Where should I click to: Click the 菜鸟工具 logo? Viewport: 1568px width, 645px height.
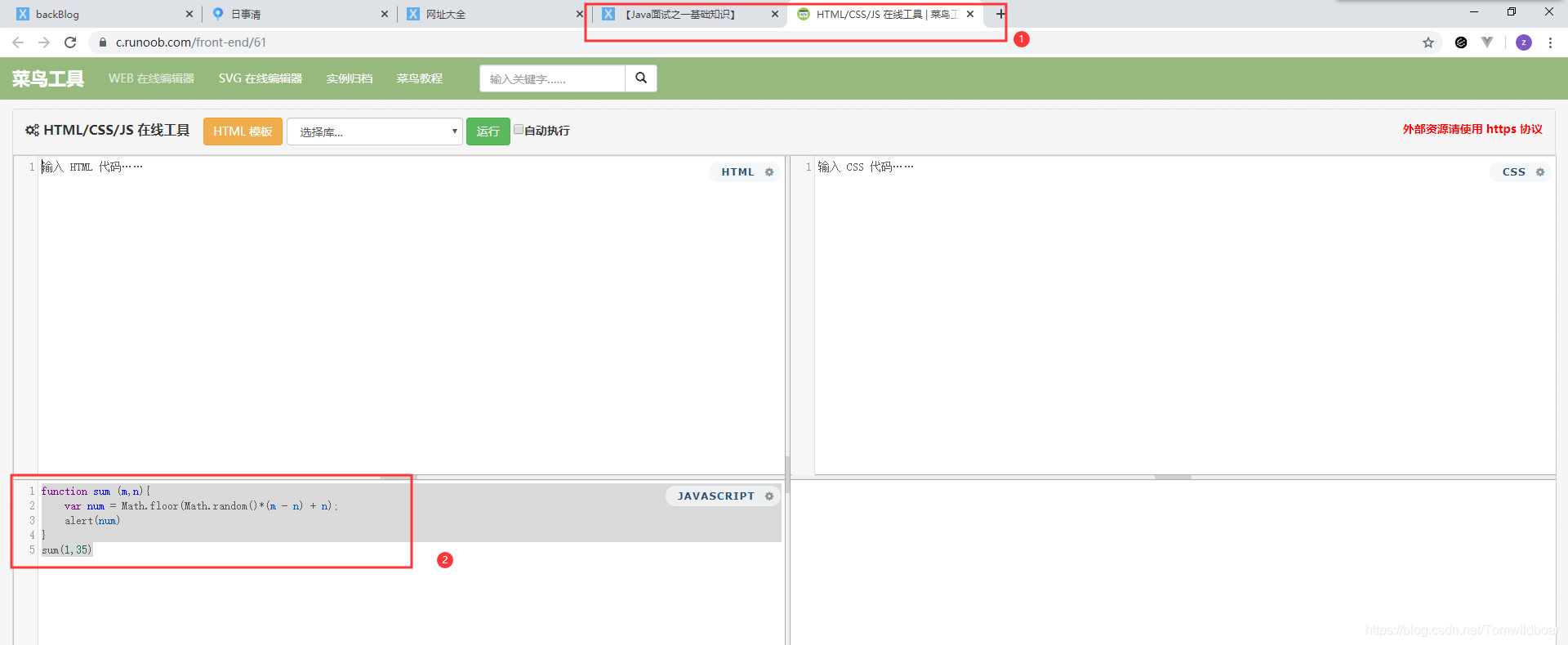click(x=47, y=78)
